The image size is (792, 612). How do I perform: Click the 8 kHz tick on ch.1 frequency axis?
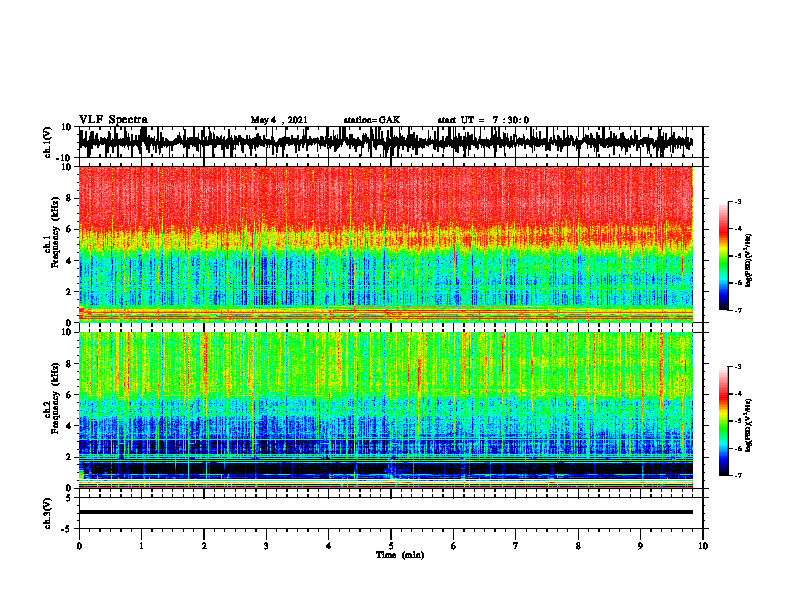point(69,198)
